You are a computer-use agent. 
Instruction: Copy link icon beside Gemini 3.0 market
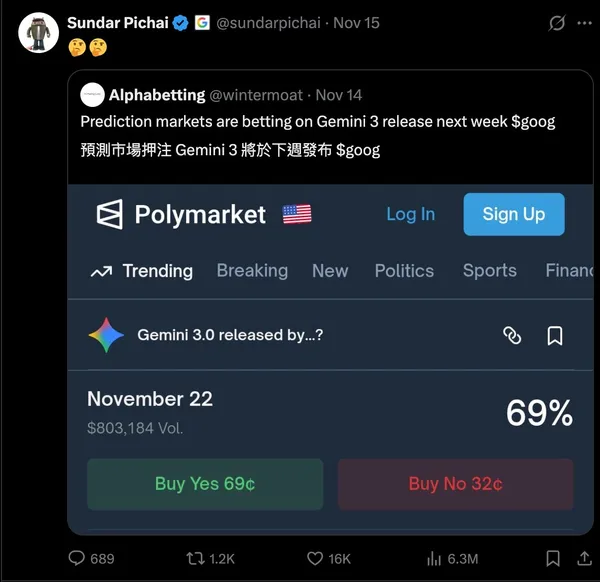(x=512, y=336)
